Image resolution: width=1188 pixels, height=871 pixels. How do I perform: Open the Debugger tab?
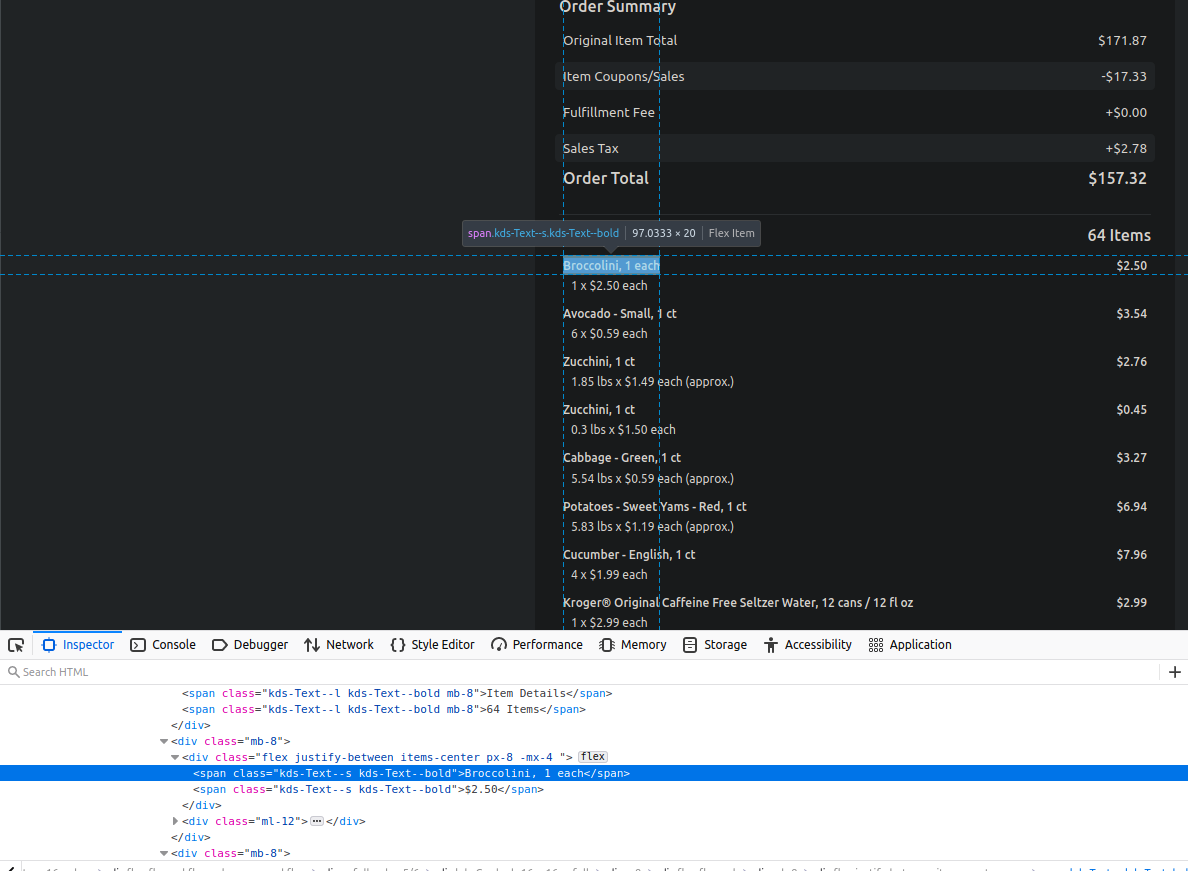pos(250,645)
